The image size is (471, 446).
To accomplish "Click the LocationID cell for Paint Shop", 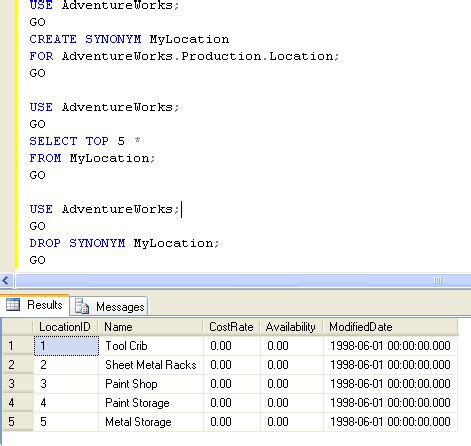I will tap(66, 384).
